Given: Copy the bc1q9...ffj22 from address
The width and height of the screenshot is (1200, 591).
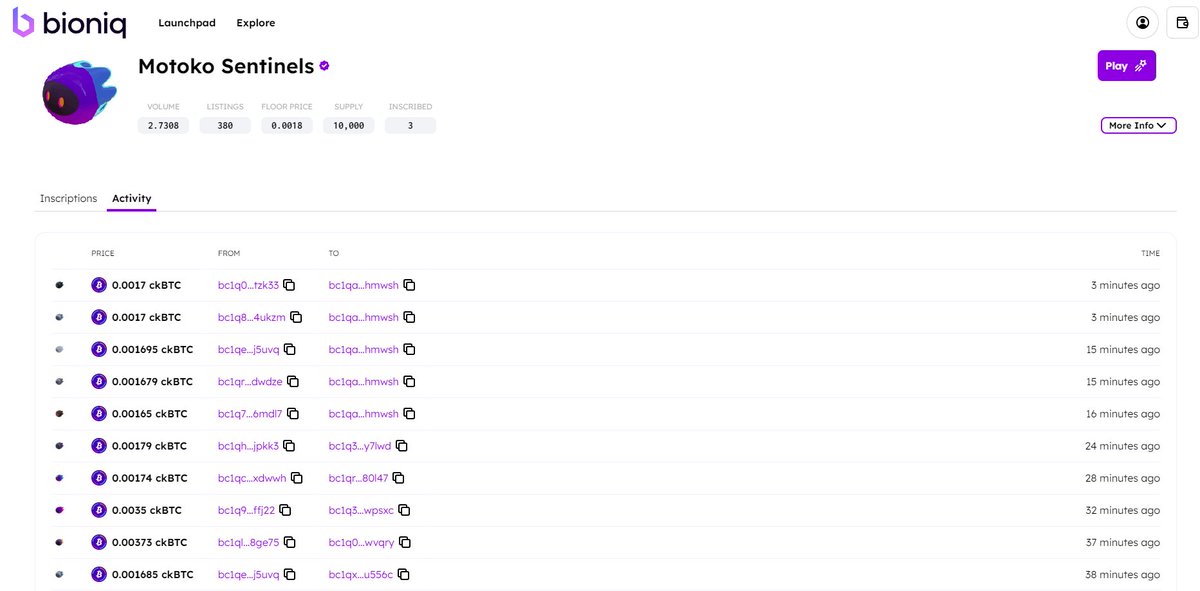Looking at the screenshot, I should point(285,509).
